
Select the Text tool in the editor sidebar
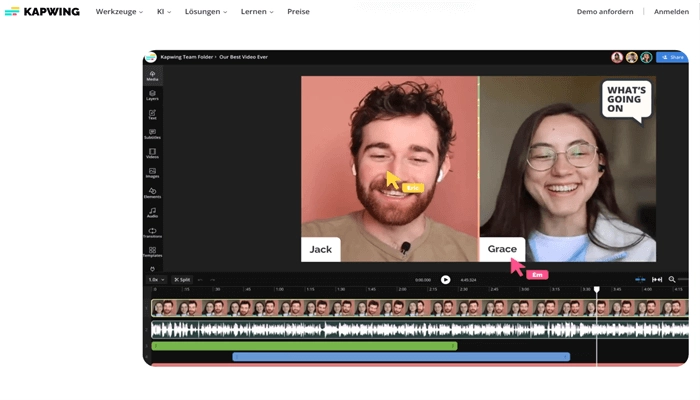tap(152, 115)
